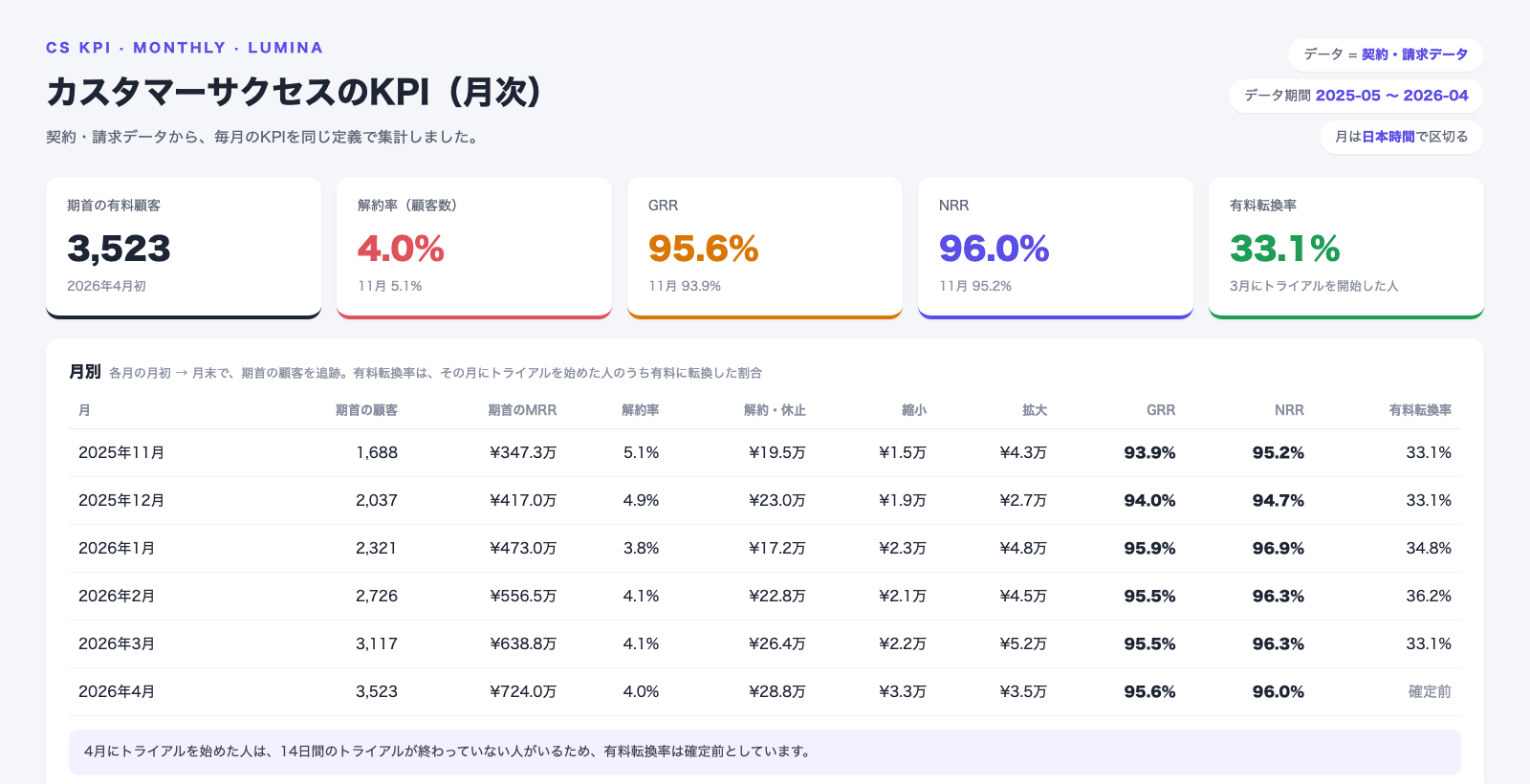The width and height of the screenshot is (1530, 784).
Task: Click the "確定前" cell in 2026年4月 row
Action: (x=1430, y=691)
